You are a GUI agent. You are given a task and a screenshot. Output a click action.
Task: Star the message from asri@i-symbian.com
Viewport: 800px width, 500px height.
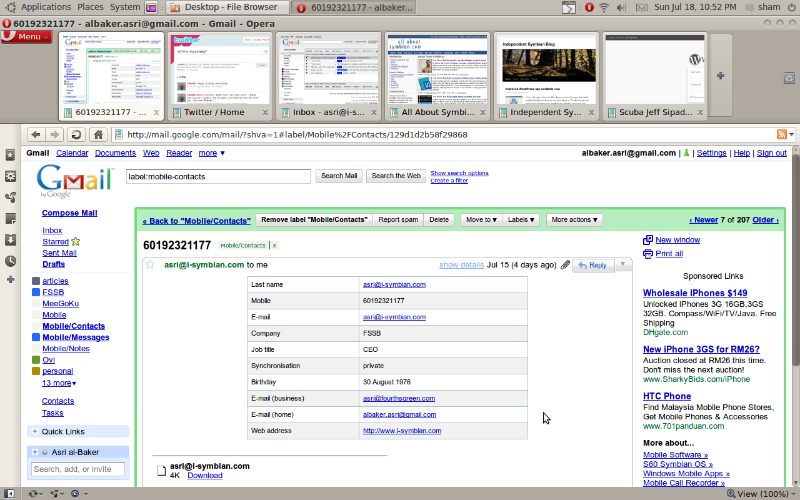click(x=150, y=265)
